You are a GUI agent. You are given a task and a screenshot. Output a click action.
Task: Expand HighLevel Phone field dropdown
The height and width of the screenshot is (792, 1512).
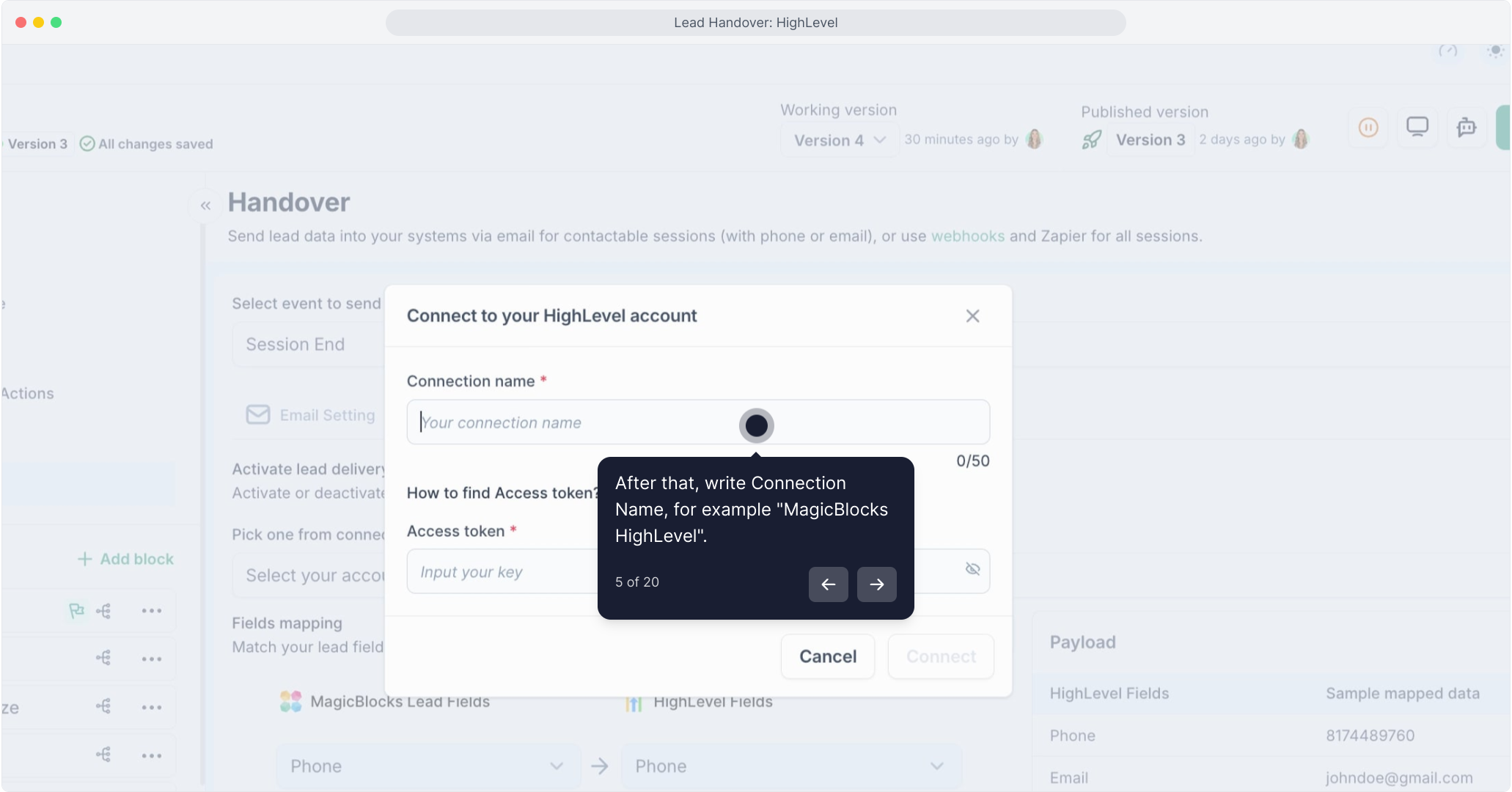pyautogui.click(x=790, y=766)
